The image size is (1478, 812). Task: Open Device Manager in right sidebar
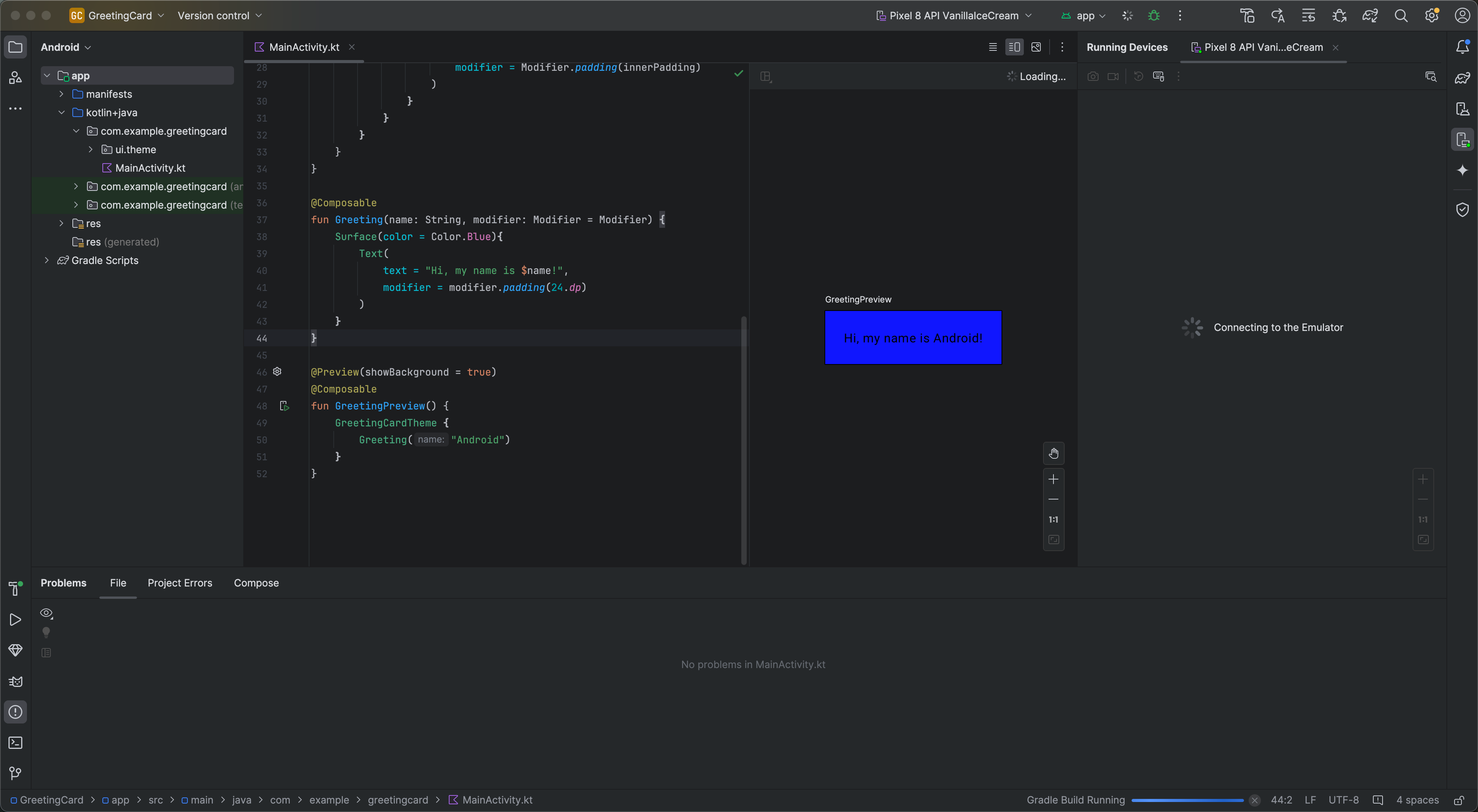pyautogui.click(x=1463, y=109)
